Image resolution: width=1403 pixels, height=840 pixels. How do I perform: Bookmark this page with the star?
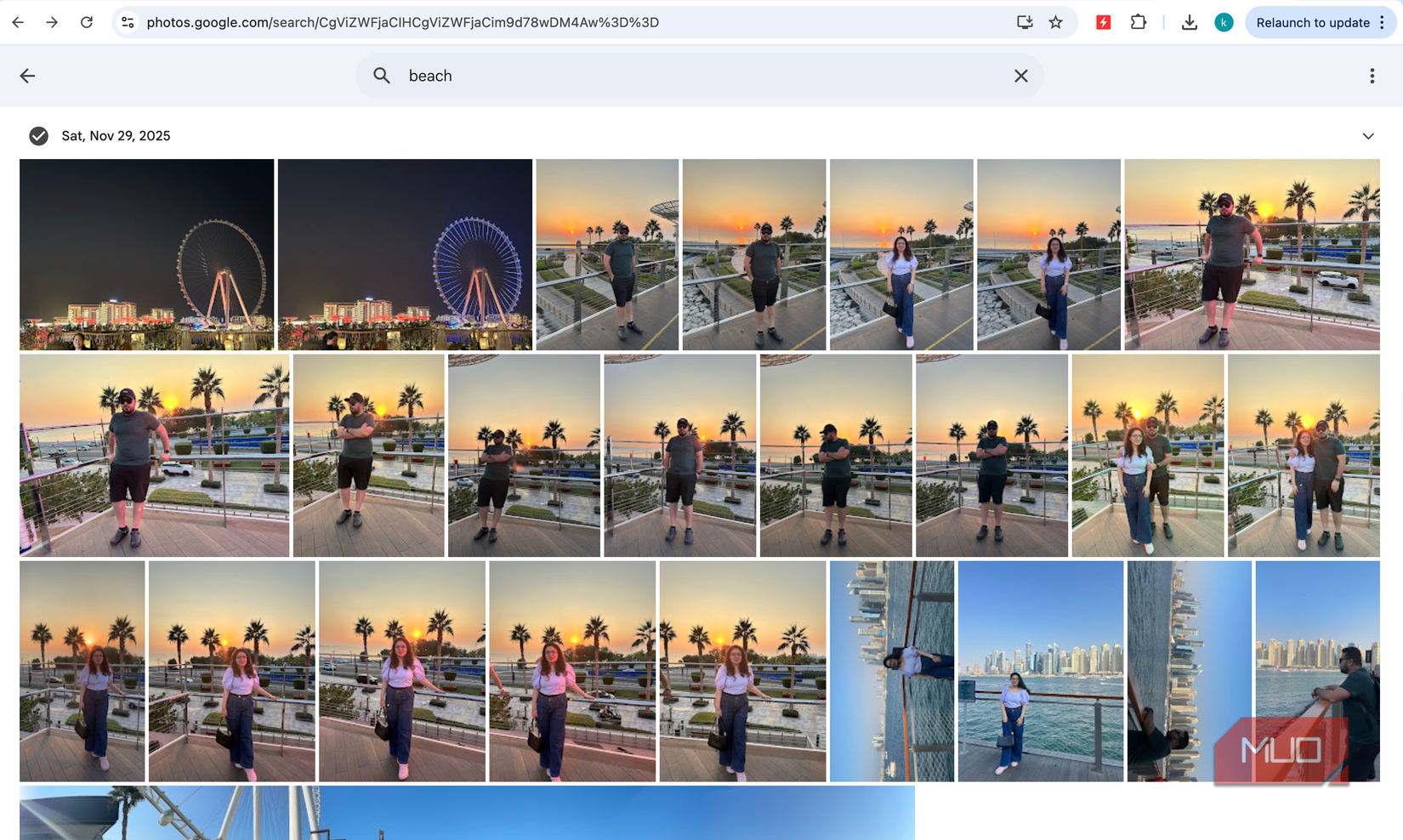click(1056, 22)
